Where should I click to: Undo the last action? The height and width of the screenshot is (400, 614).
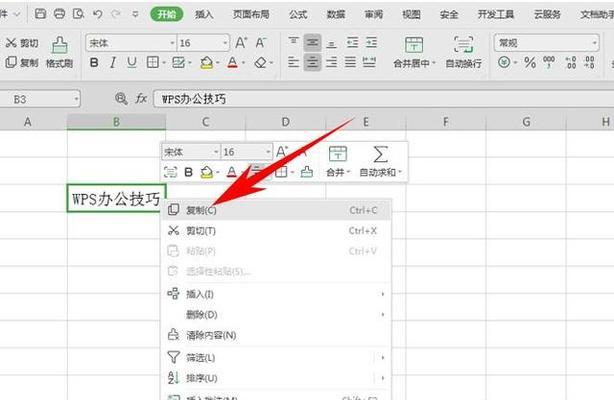pyautogui.click(x=98, y=14)
